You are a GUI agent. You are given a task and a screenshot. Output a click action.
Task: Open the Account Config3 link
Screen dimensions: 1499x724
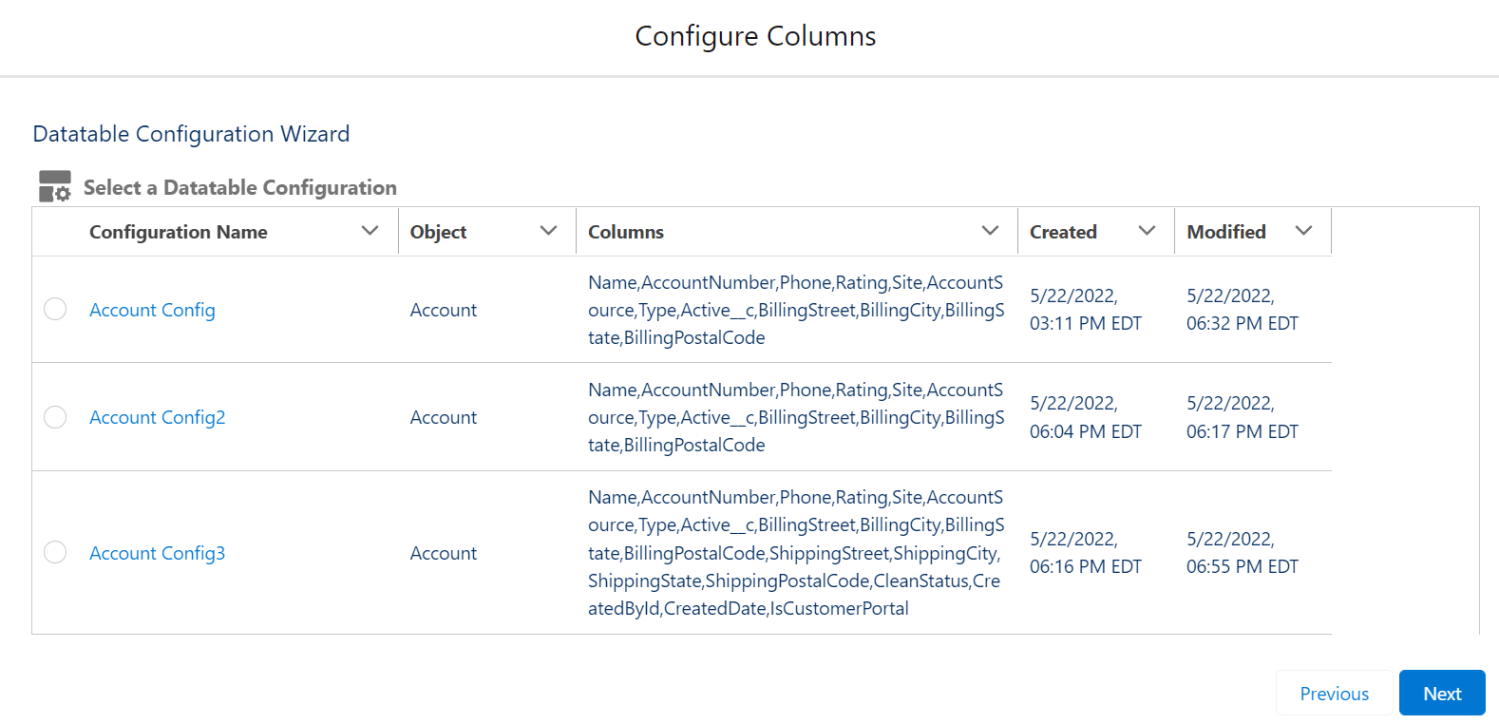157,552
